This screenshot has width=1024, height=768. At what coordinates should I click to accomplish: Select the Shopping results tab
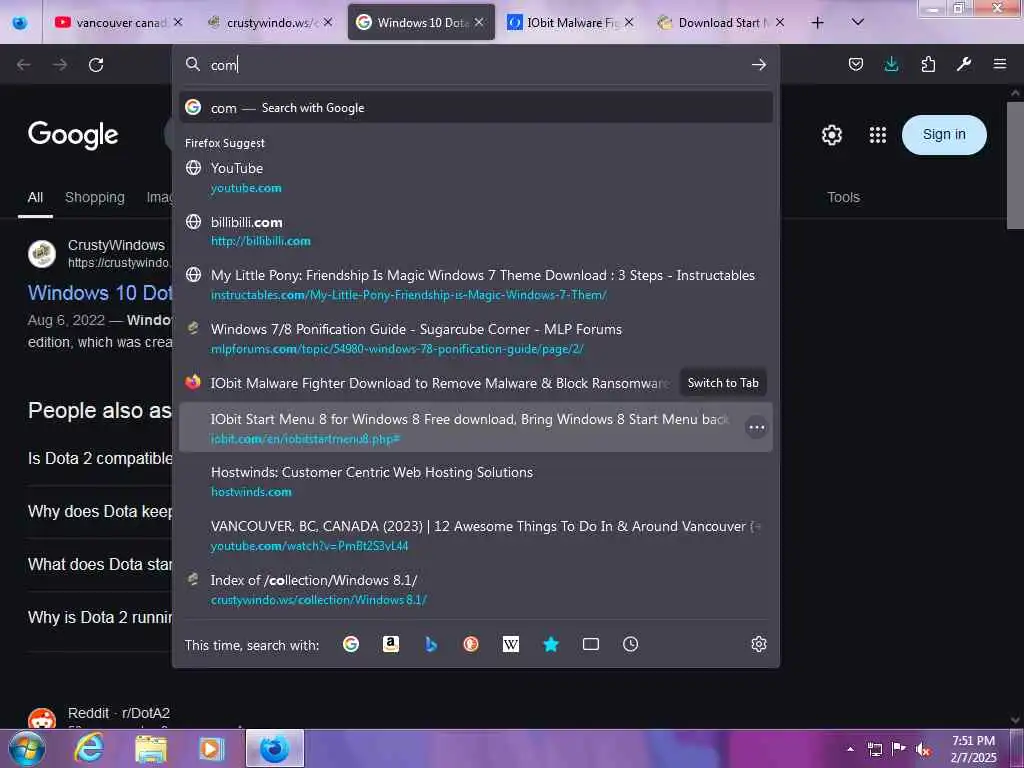pyautogui.click(x=95, y=197)
